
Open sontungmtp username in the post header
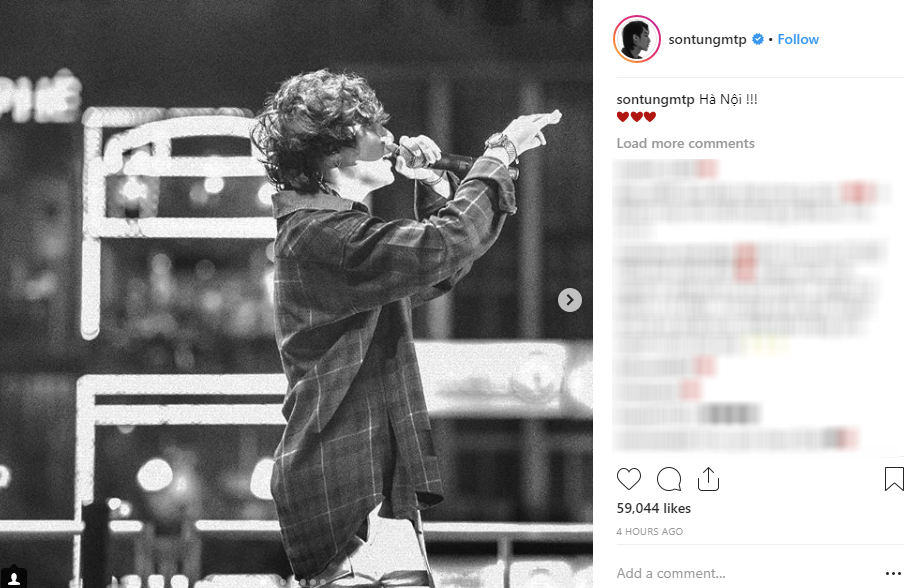click(x=707, y=39)
